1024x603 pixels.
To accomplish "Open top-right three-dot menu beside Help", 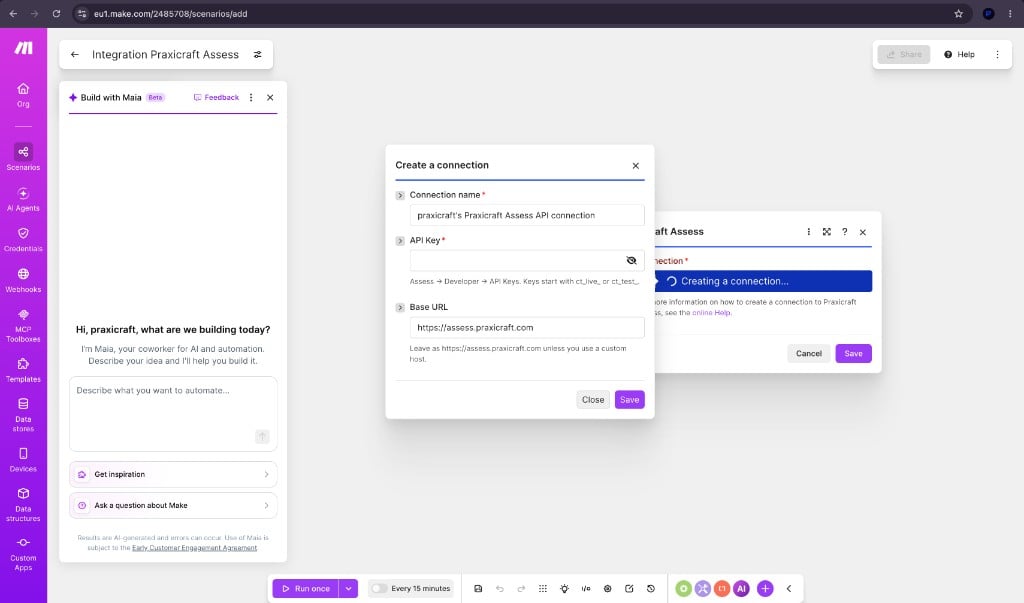I will tap(997, 55).
